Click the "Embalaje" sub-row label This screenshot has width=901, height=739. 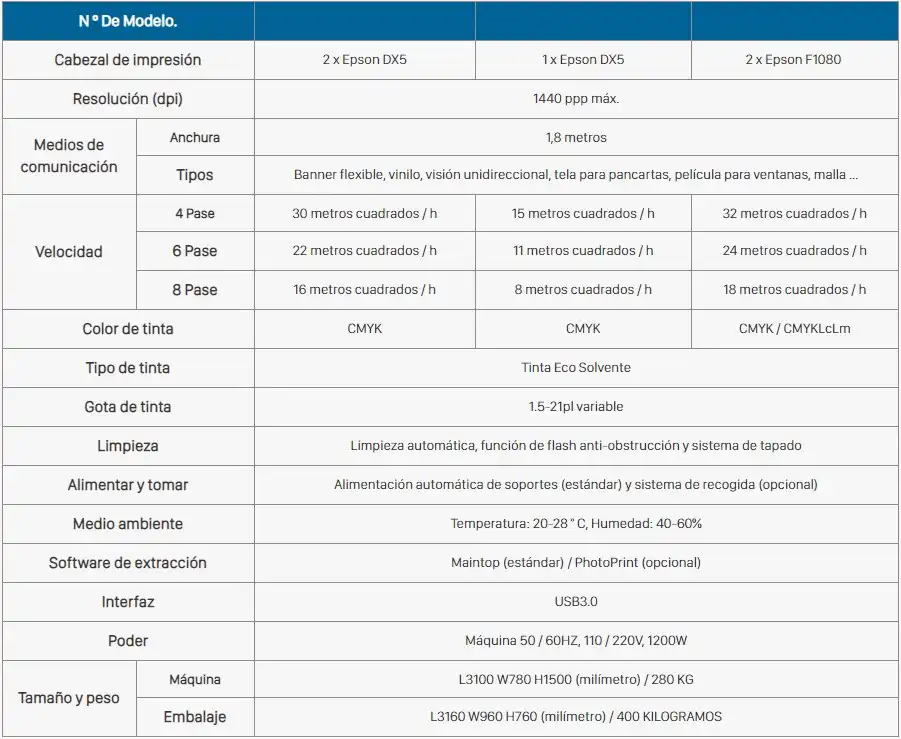pos(195,717)
